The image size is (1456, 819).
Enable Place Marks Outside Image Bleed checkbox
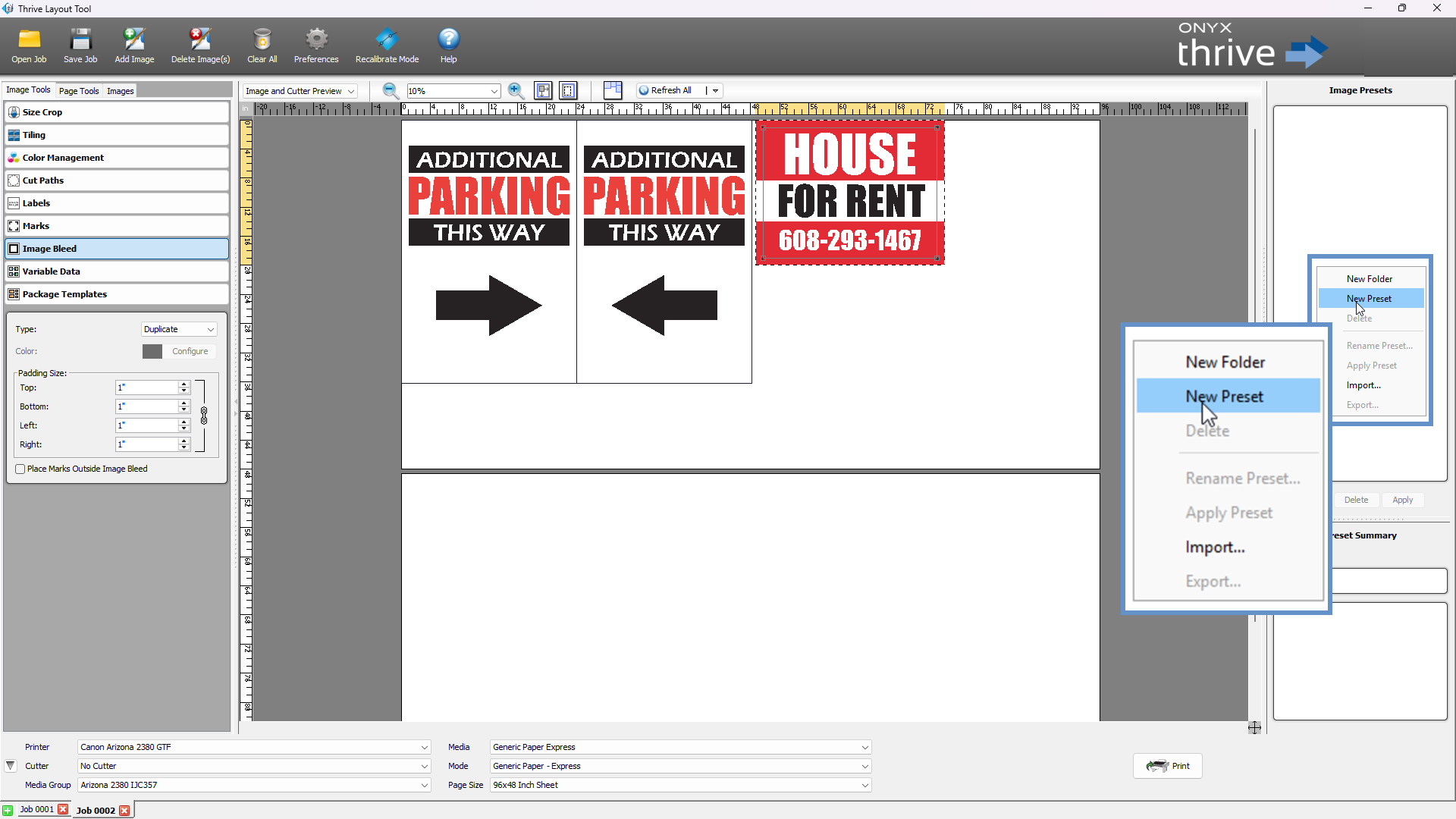[20, 469]
